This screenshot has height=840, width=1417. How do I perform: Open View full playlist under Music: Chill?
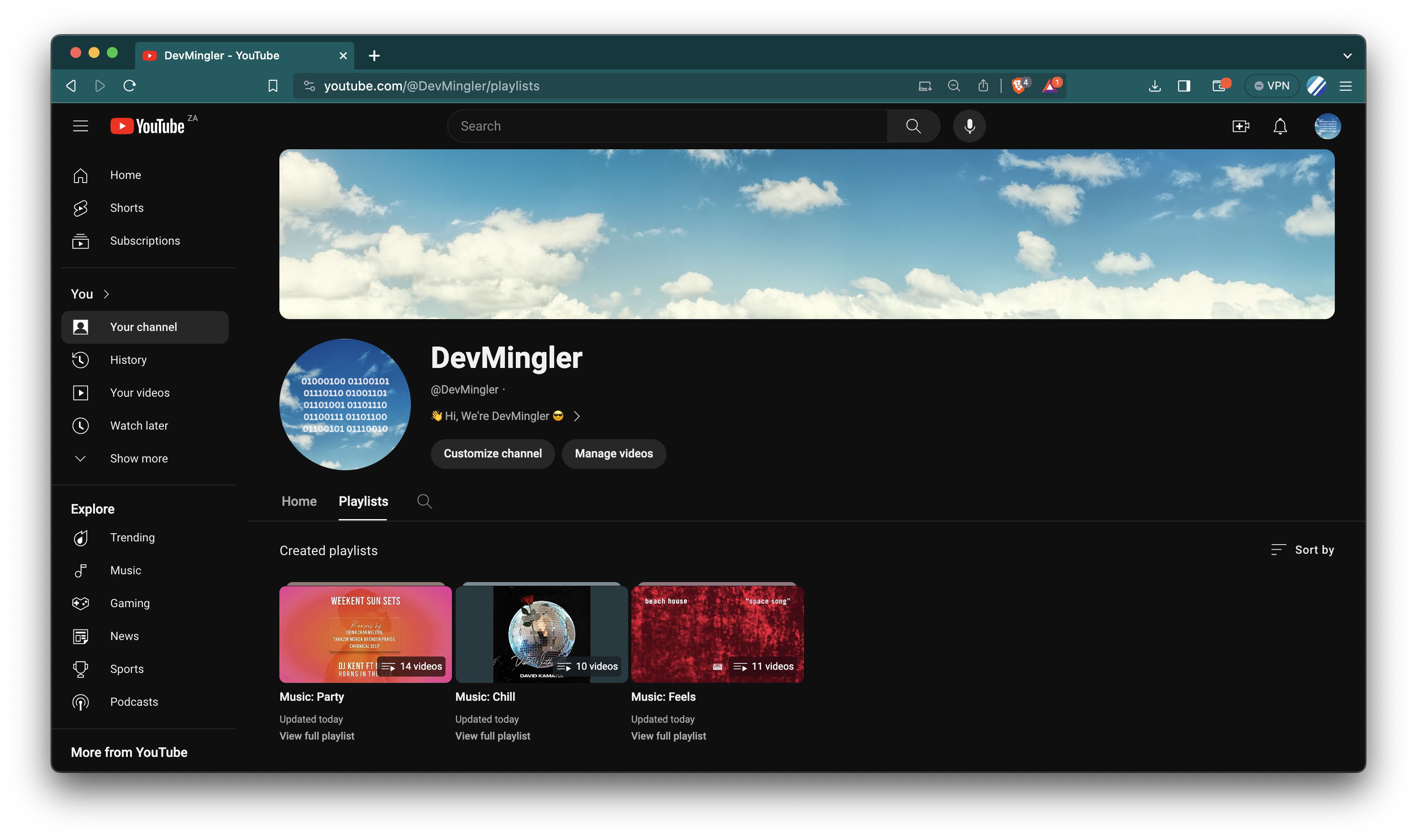click(x=492, y=736)
